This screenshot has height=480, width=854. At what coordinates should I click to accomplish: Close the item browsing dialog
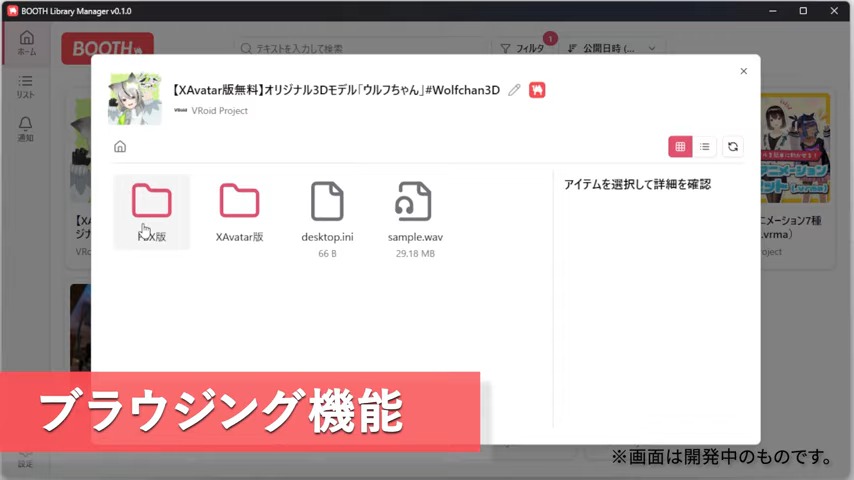[x=743, y=71]
